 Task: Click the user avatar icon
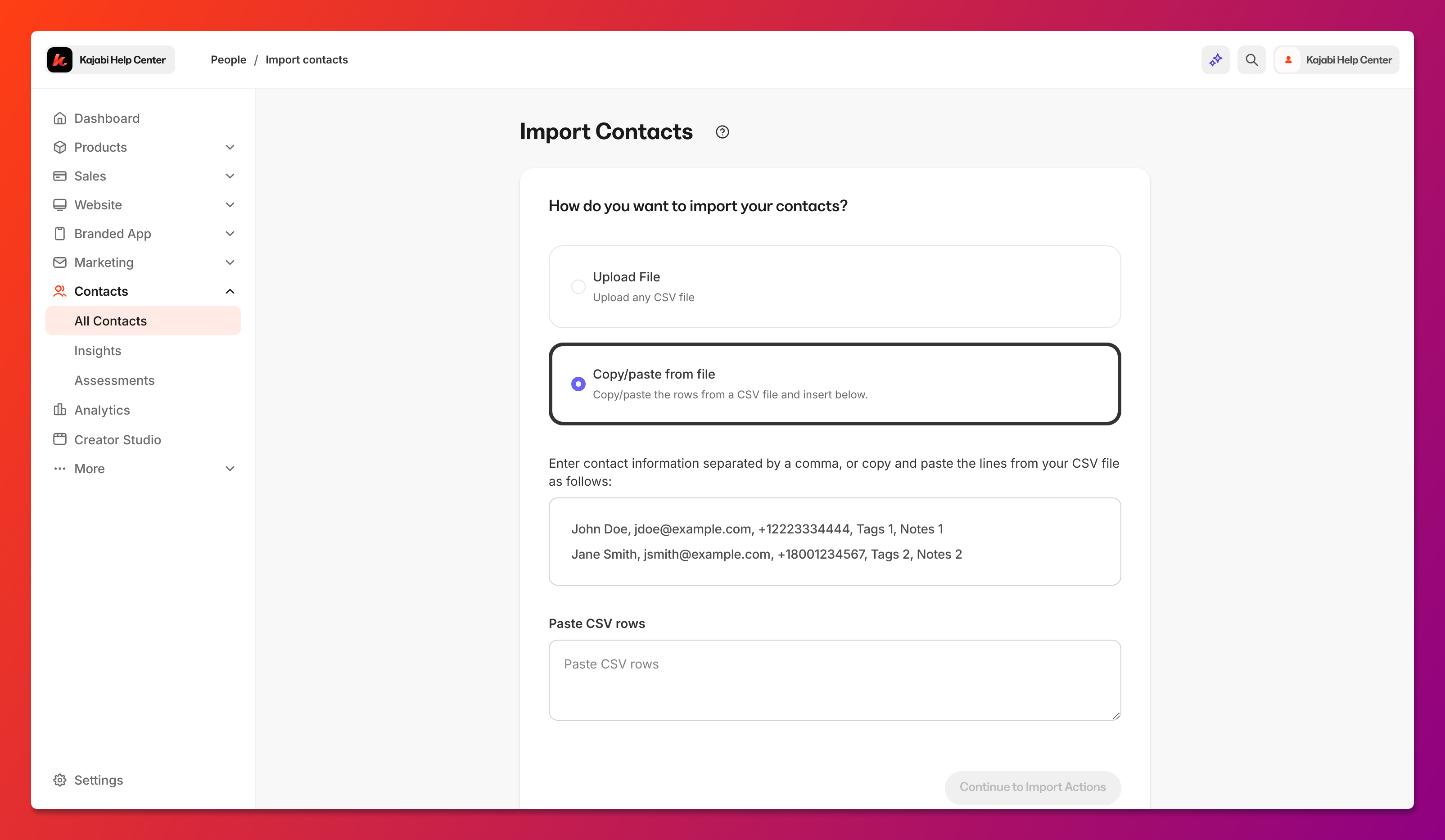point(1288,59)
